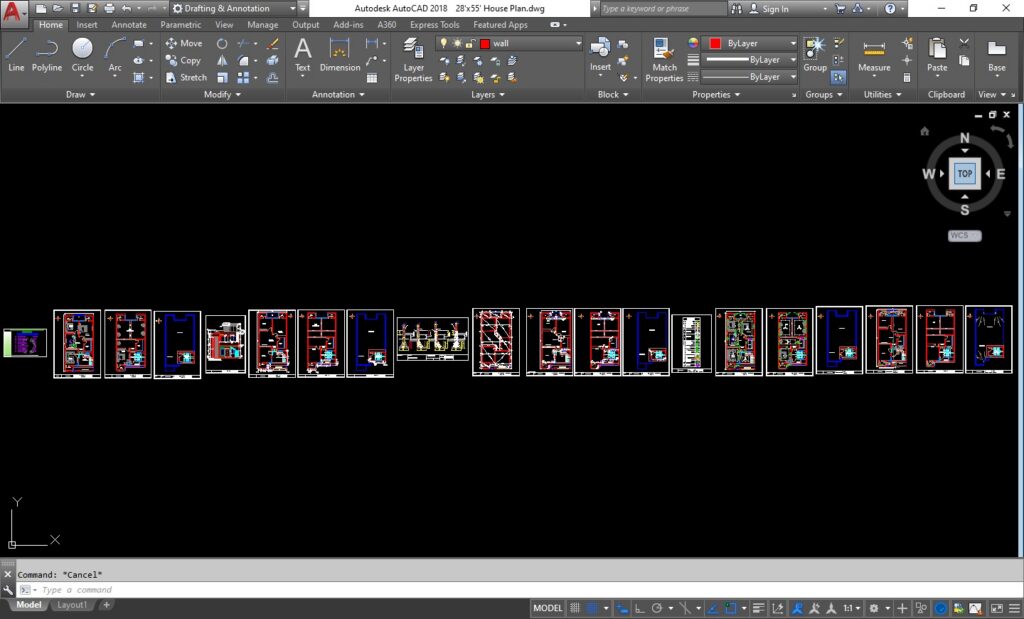Open the wall layer dropdown

pos(578,43)
